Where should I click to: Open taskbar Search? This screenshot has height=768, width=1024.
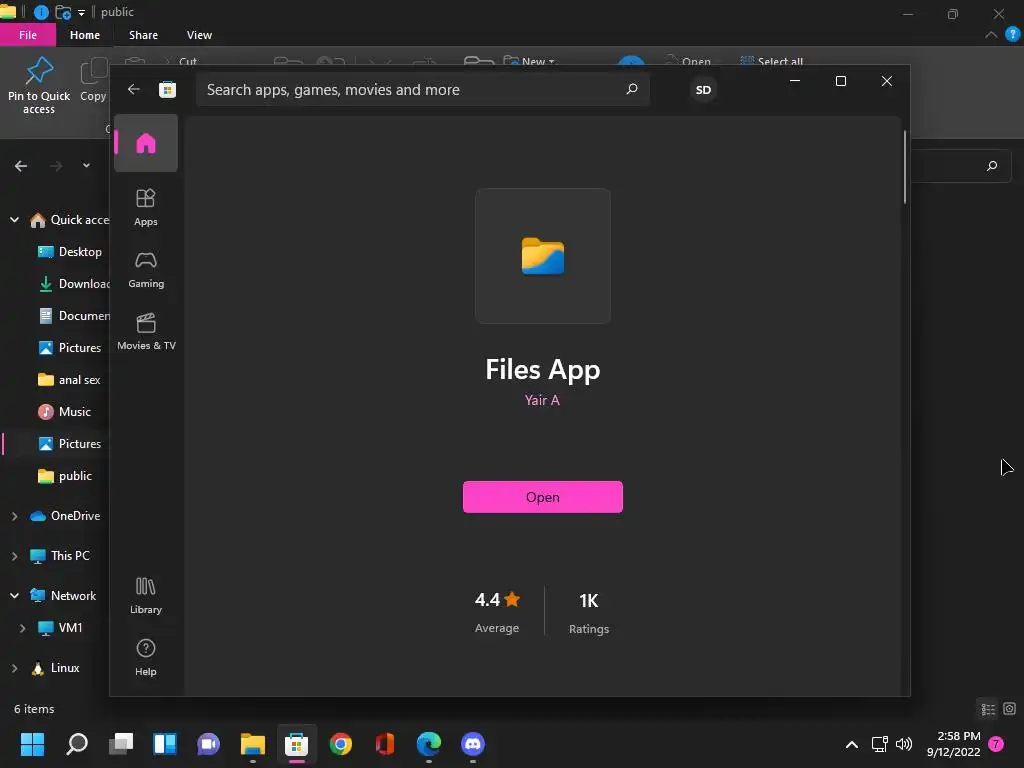(x=76, y=744)
